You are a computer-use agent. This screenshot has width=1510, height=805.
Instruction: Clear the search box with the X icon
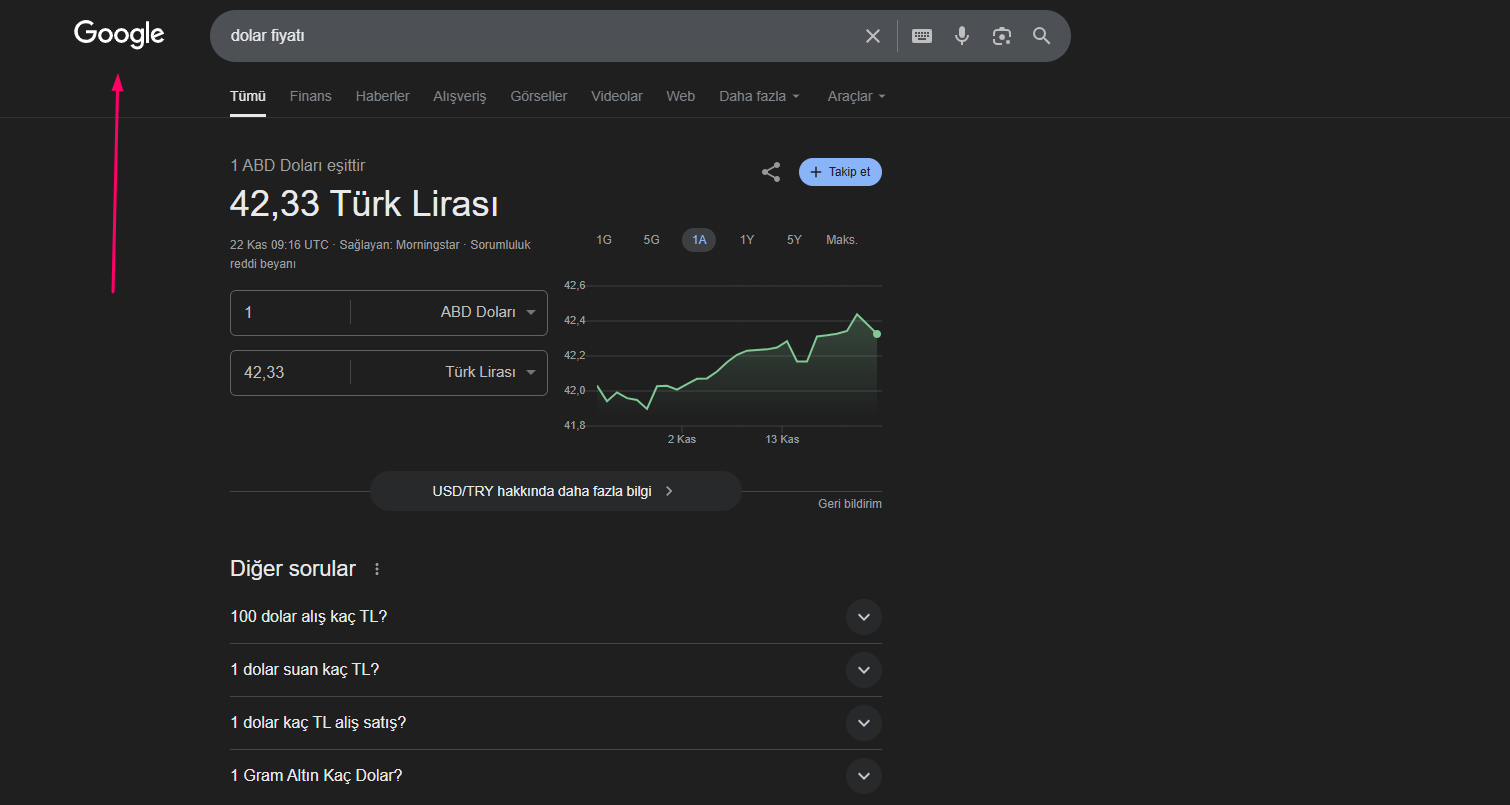click(873, 36)
